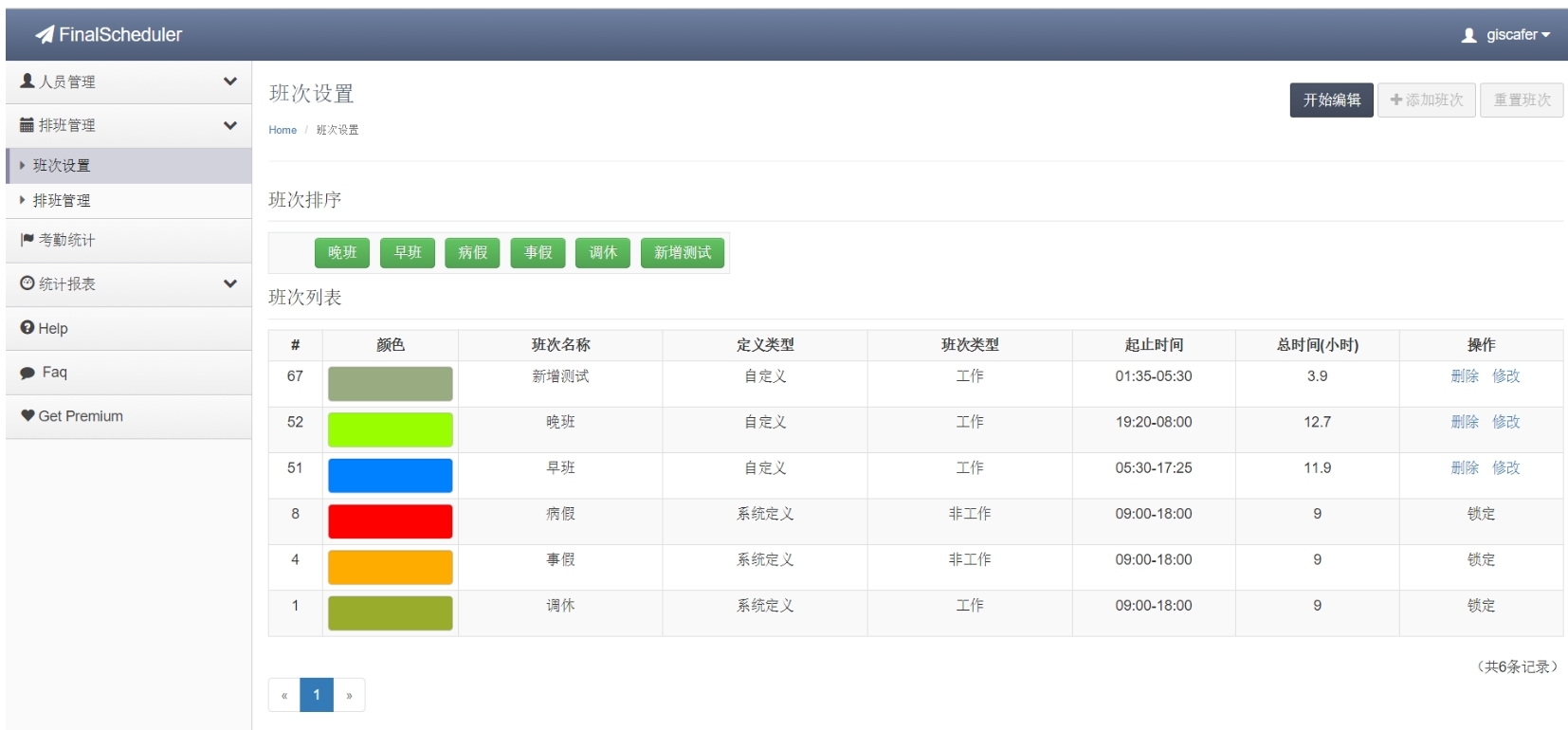Delete the 早班 shift via 删除
The height and width of the screenshot is (730, 1568).
click(1465, 467)
